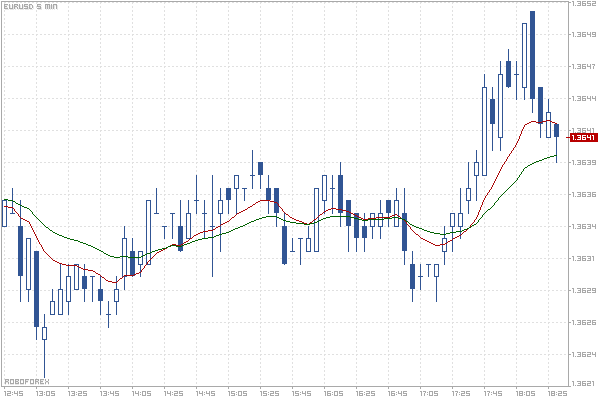Click the 17:45 time axis label
600x400 pixels.
(x=493, y=393)
